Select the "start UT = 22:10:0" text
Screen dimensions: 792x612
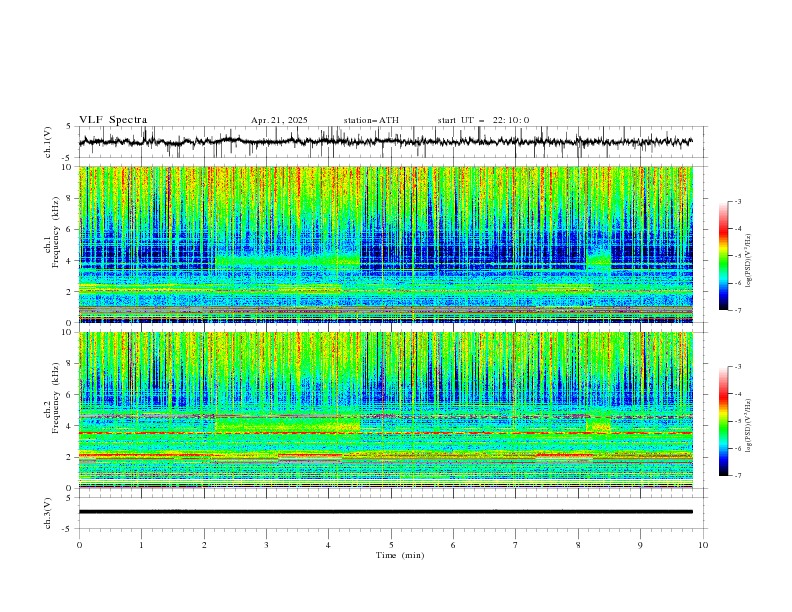[x=483, y=120]
